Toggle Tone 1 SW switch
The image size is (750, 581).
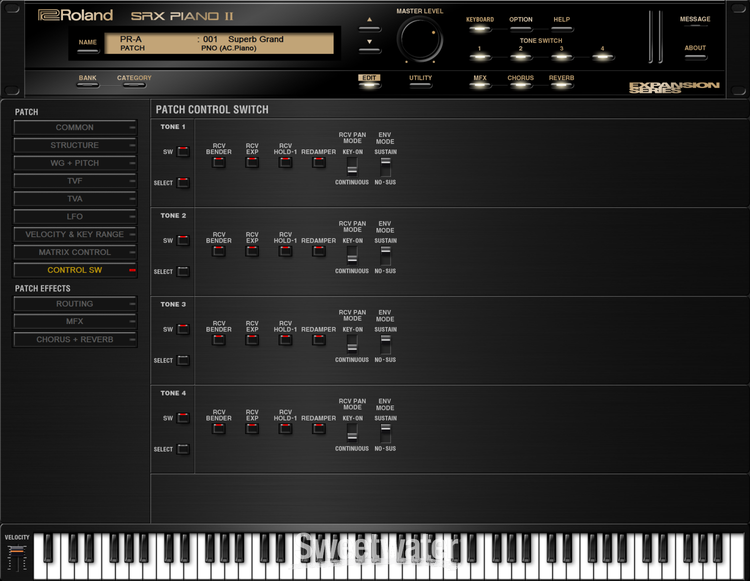(183, 152)
